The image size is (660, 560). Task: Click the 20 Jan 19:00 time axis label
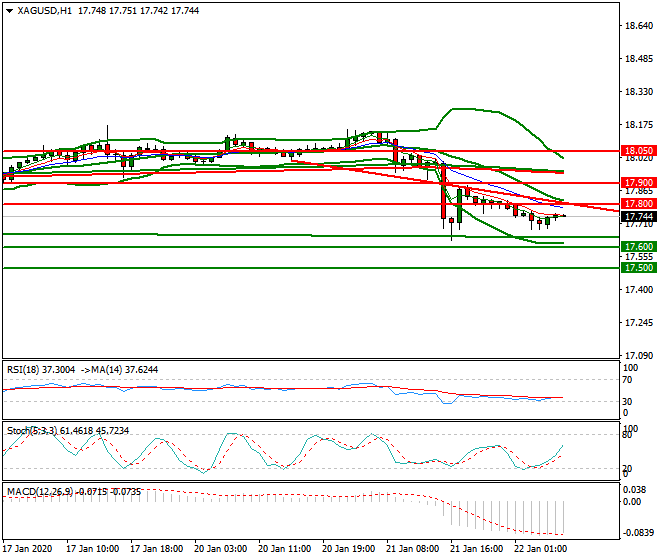[x=349, y=549]
